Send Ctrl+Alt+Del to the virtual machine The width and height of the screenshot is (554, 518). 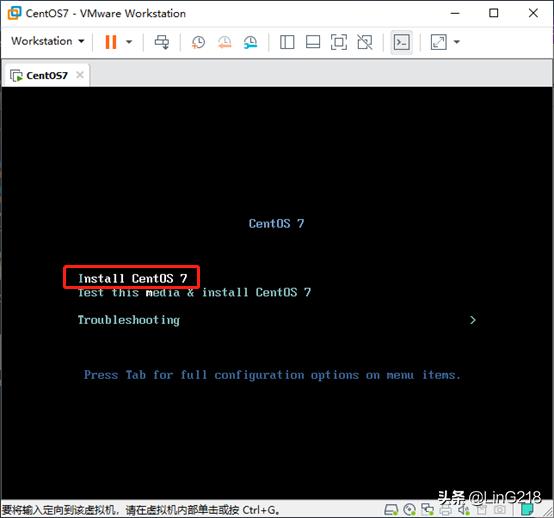coord(162,42)
